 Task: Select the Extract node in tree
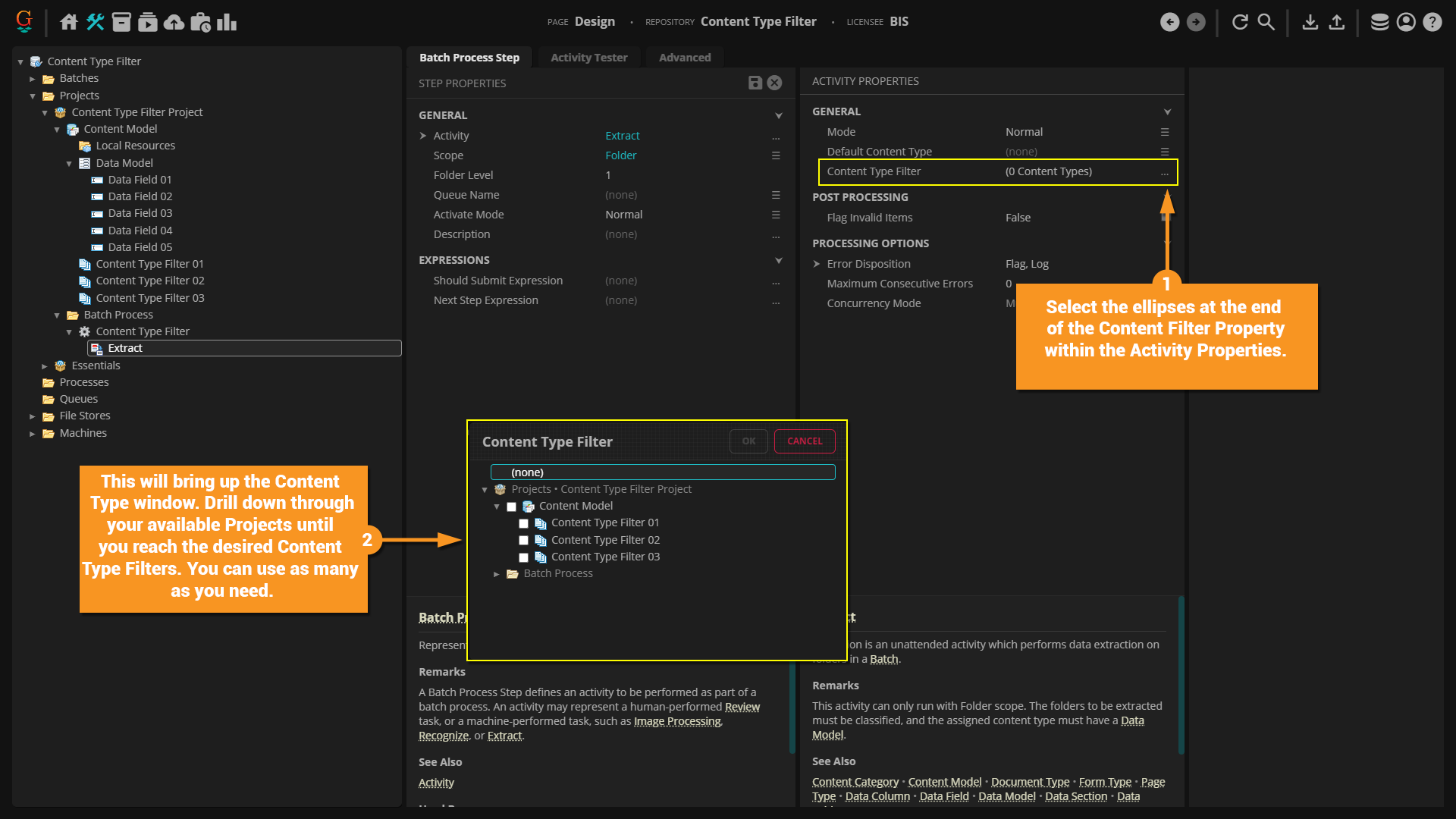[245, 348]
